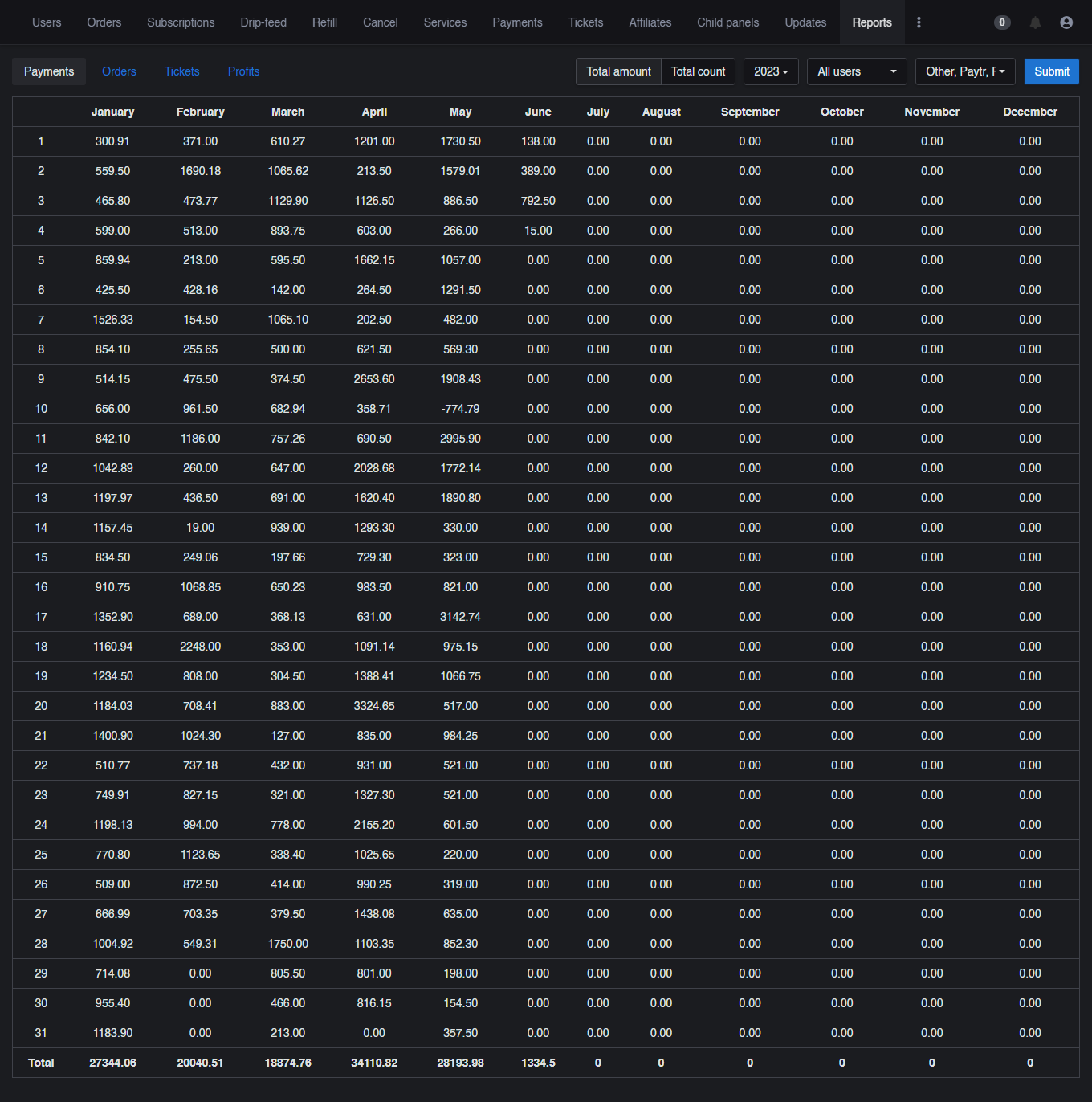
Task: Select the January value 1526.33
Action: pyautogui.click(x=112, y=320)
